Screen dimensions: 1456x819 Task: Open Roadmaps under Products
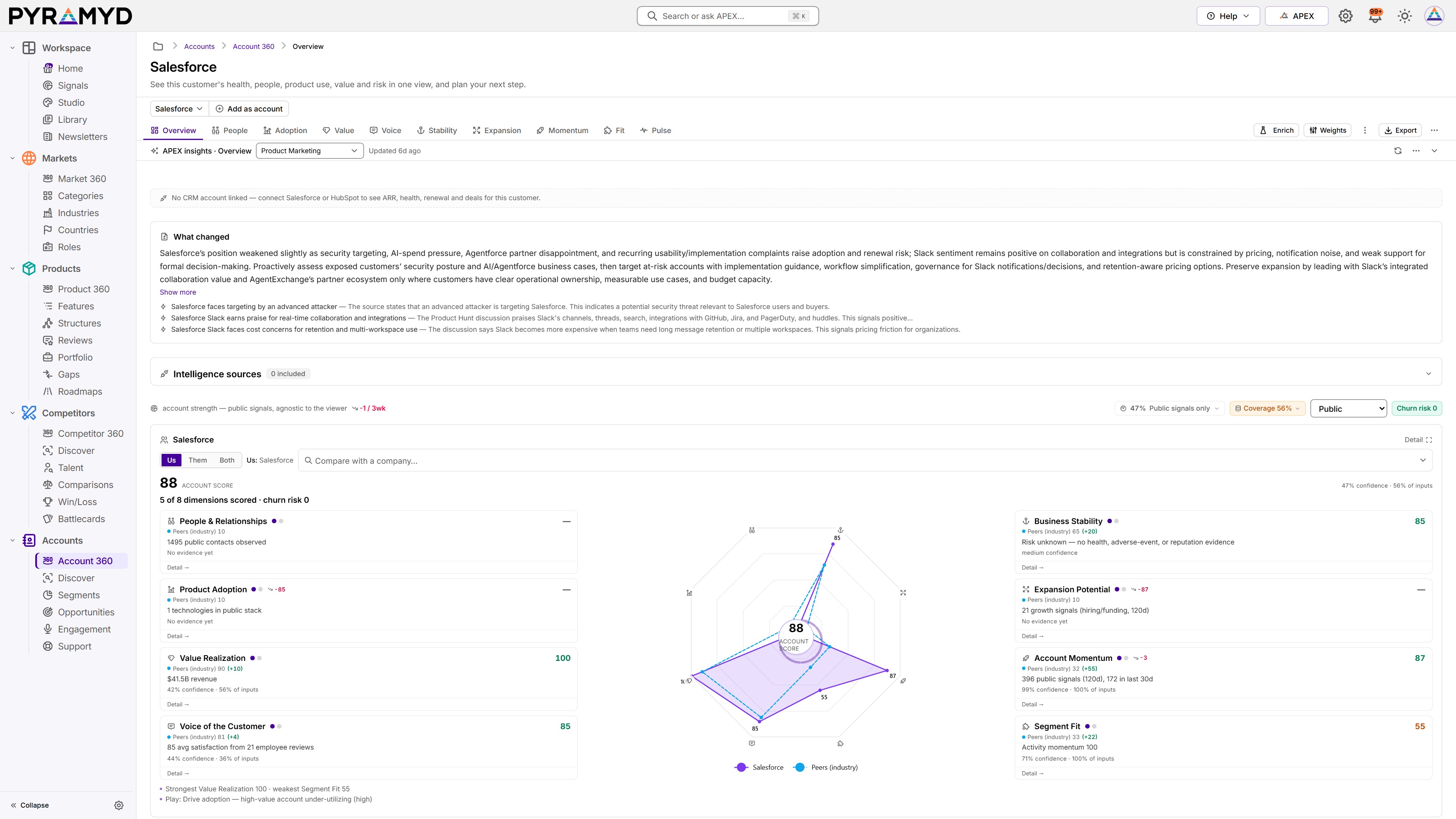tap(80, 392)
